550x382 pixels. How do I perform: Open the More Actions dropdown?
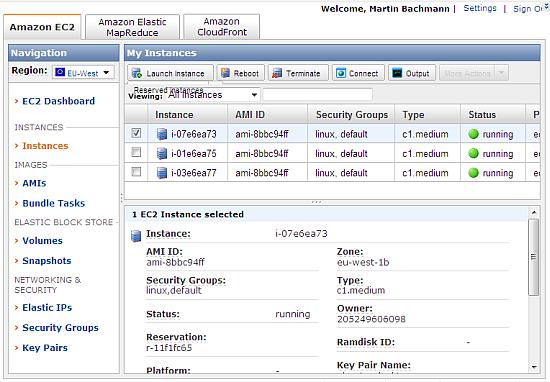pyautogui.click(x=474, y=73)
